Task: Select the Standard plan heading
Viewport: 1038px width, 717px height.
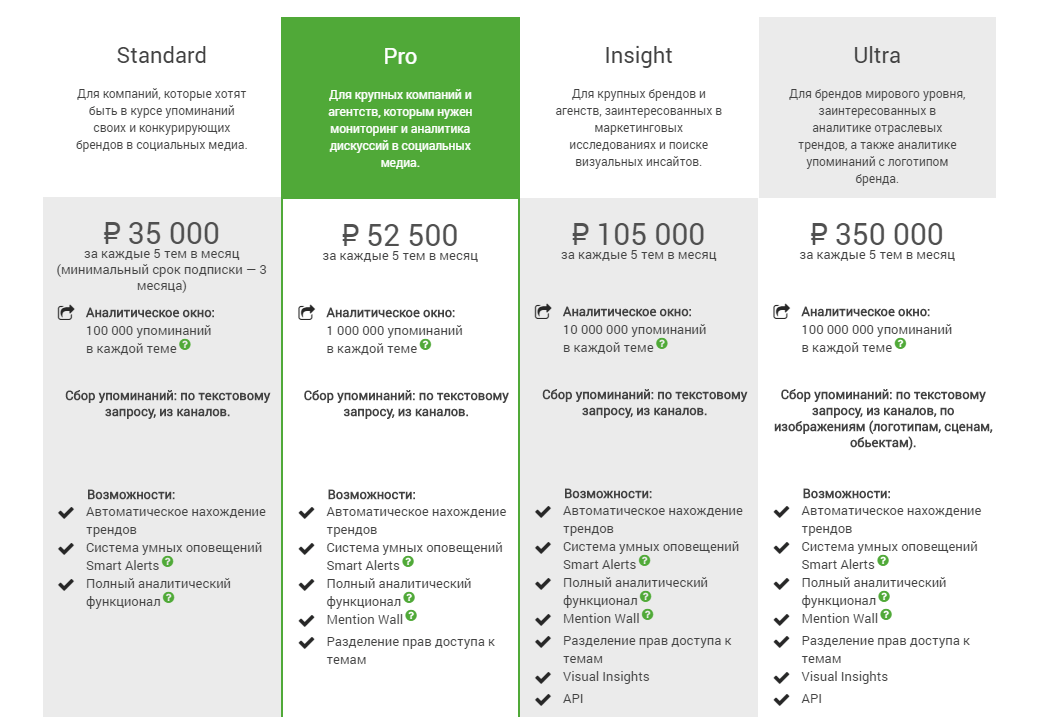Action: click(x=162, y=56)
